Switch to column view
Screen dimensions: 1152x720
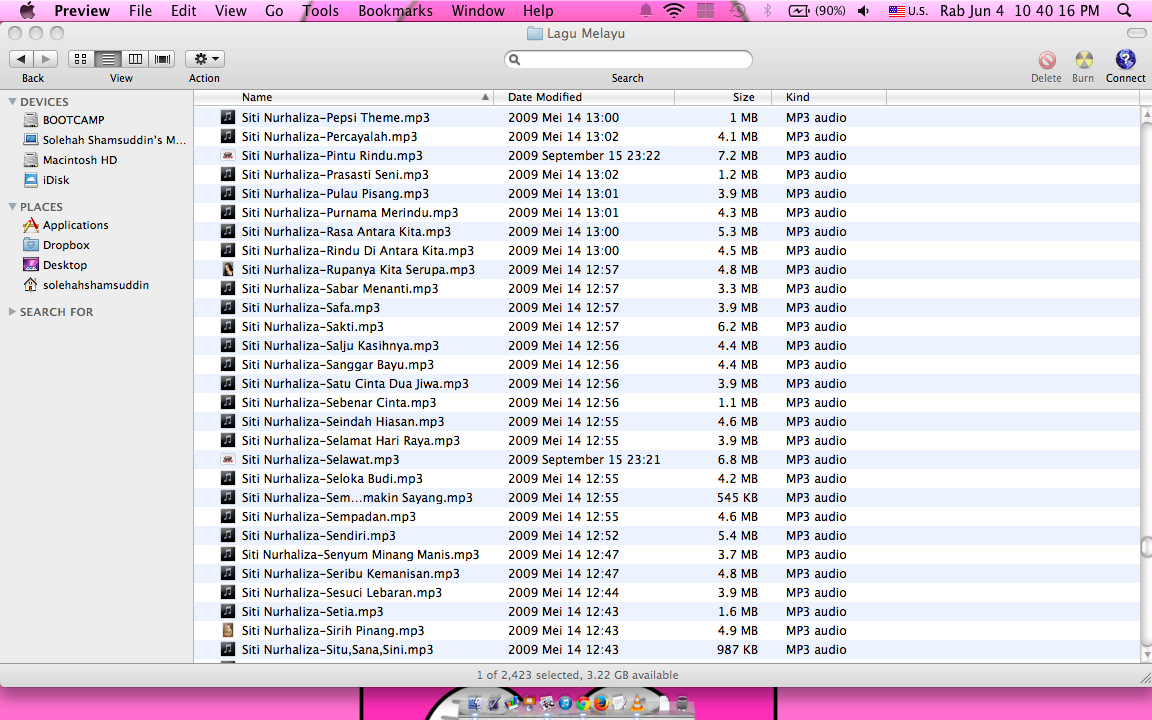[x=135, y=59]
